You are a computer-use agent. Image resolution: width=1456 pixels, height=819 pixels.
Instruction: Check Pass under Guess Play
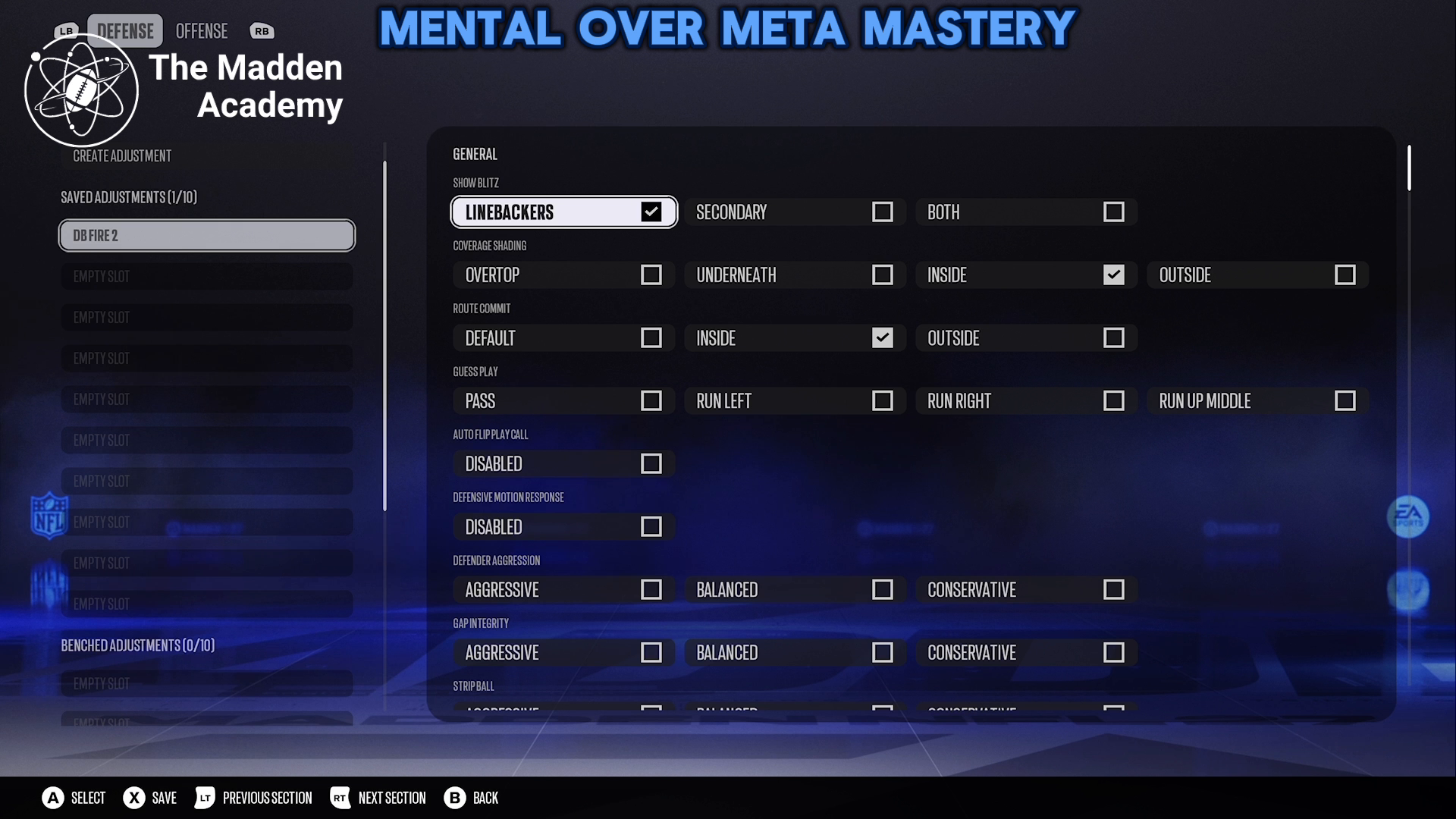(x=564, y=401)
